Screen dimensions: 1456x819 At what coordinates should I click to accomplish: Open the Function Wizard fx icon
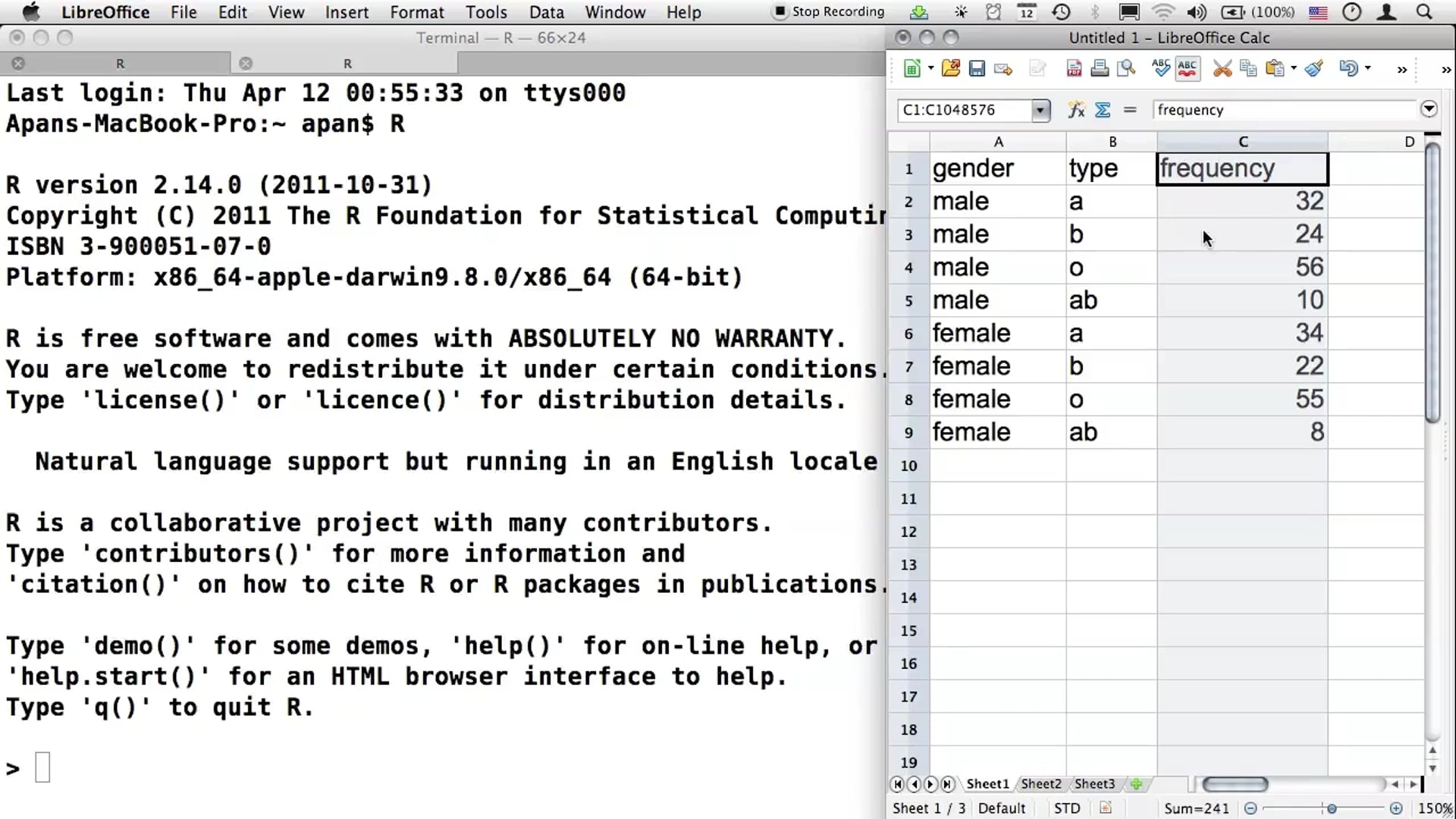(1076, 110)
